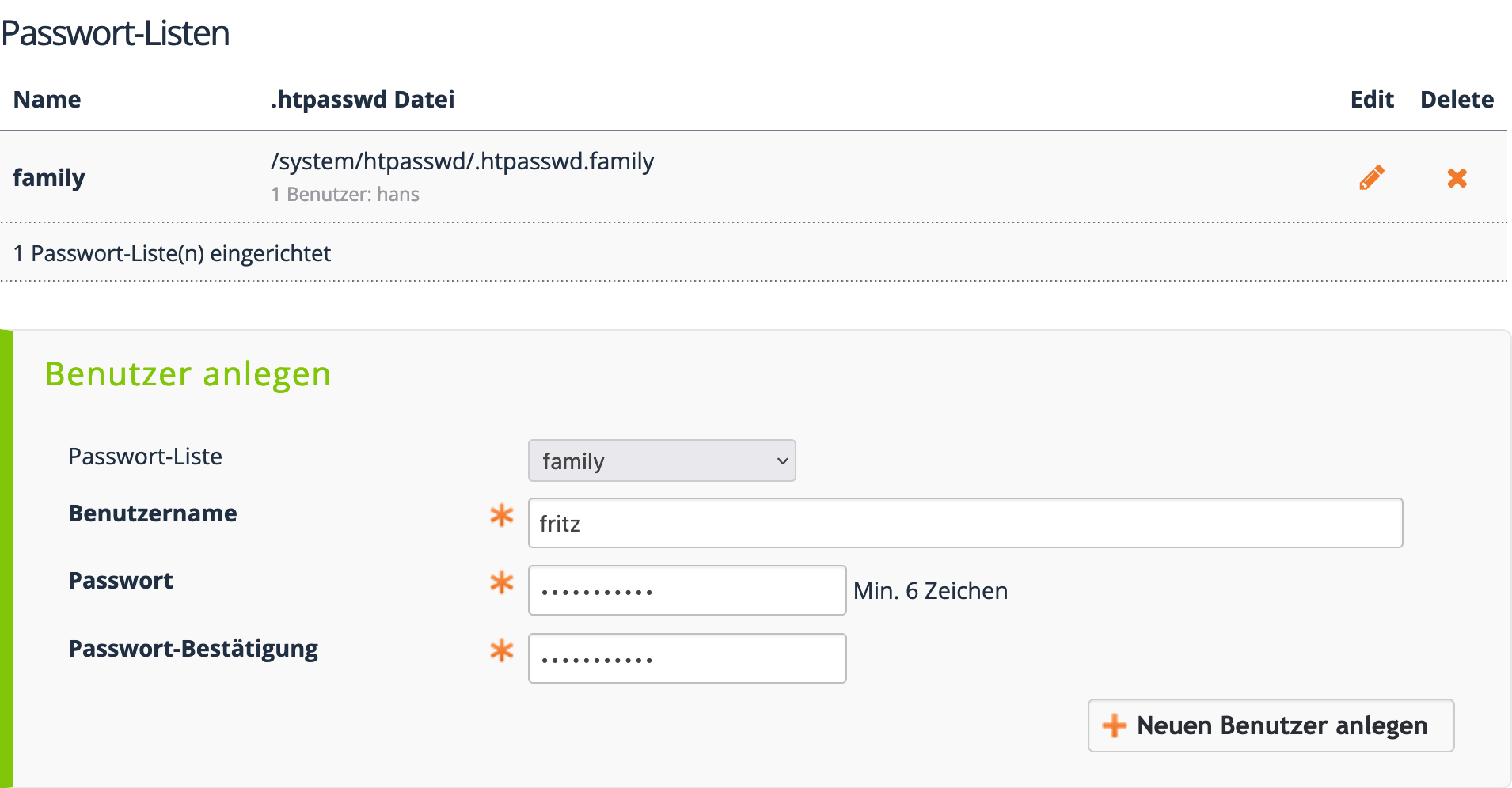The width and height of the screenshot is (1512, 788).
Task: Edit the family password list pencil icon
Action: coord(1372,177)
